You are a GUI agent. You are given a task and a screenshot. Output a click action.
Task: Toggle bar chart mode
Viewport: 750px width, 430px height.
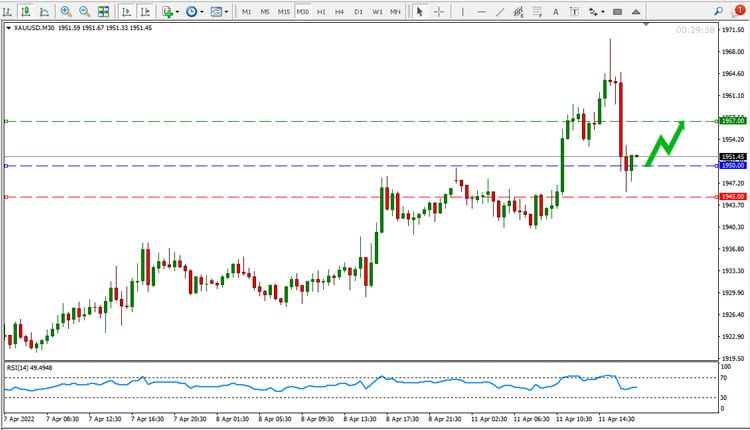(x=7, y=11)
